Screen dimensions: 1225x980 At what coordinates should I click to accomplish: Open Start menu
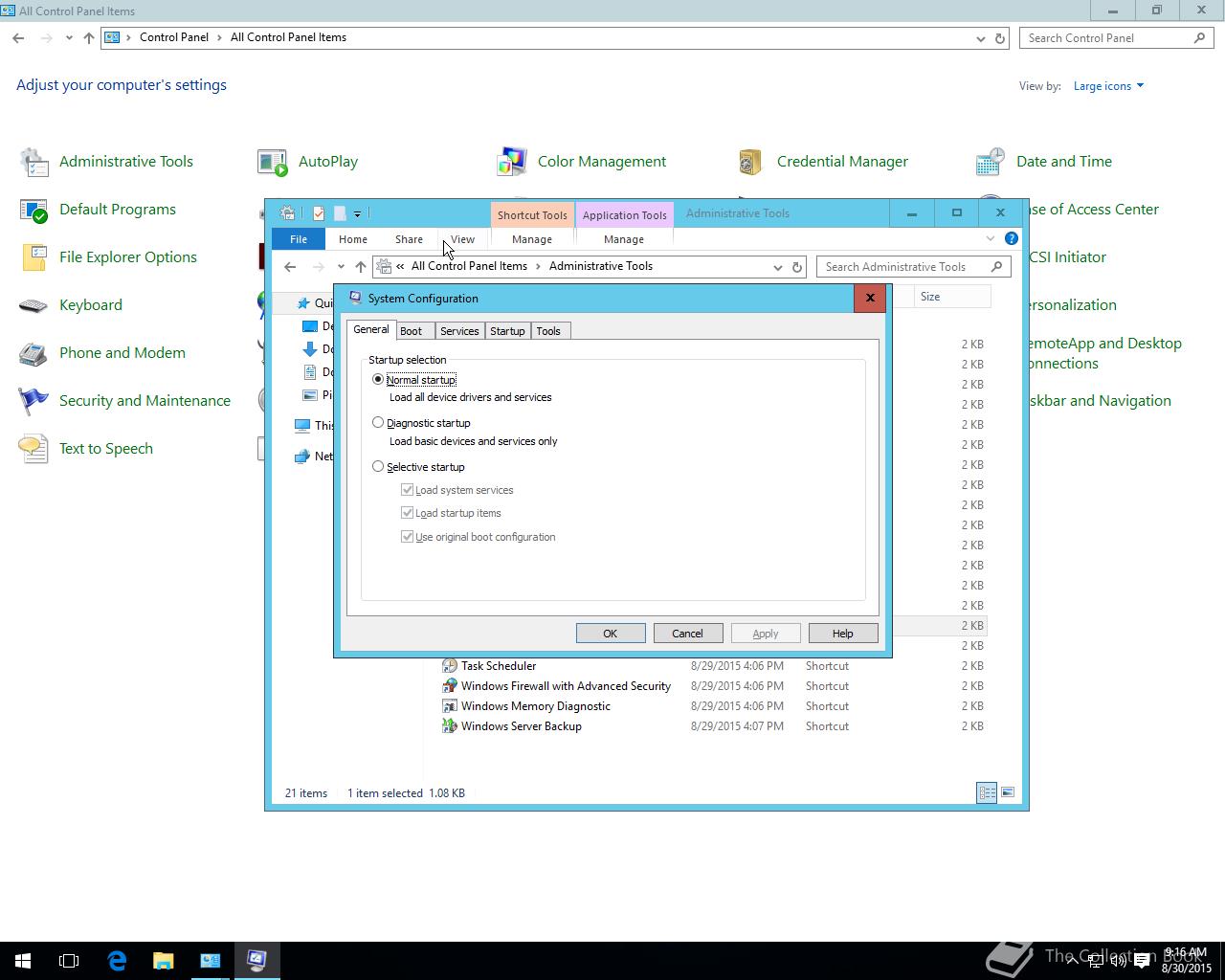pyautogui.click(x=23, y=960)
